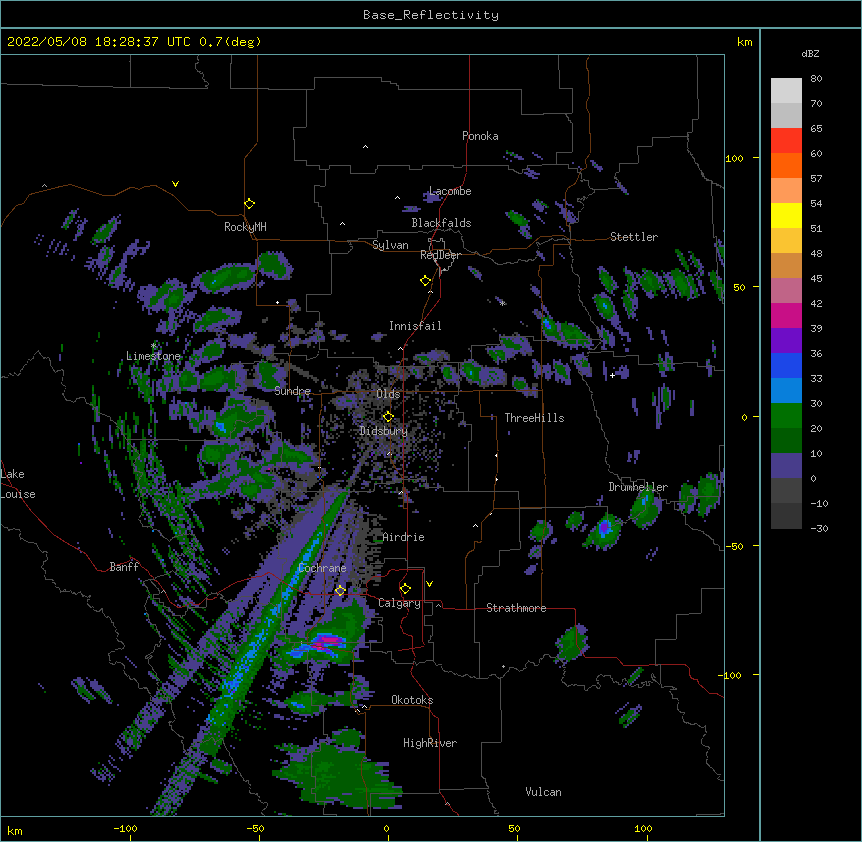Click the Base_Reflectivity title
Screen dimensions: 862x842
click(x=431, y=15)
